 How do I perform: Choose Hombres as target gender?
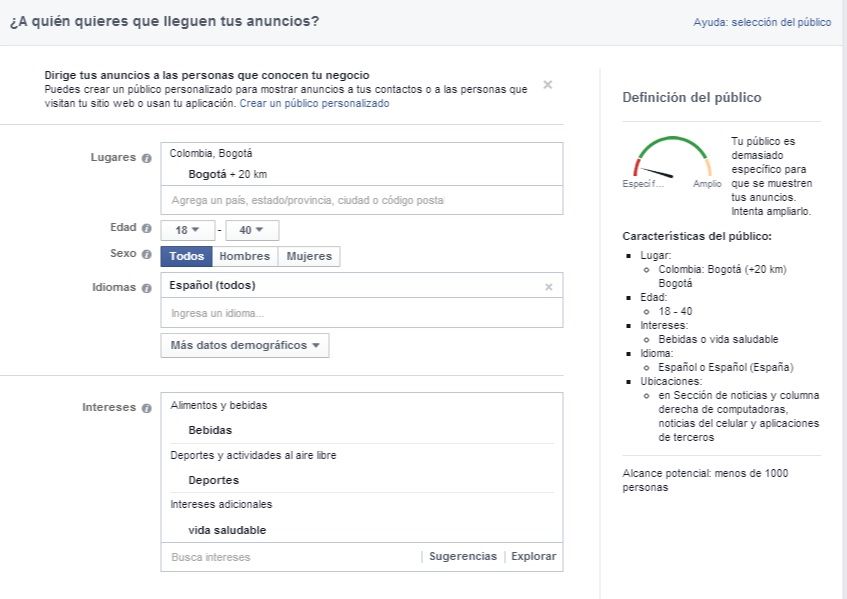[x=244, y=256]
